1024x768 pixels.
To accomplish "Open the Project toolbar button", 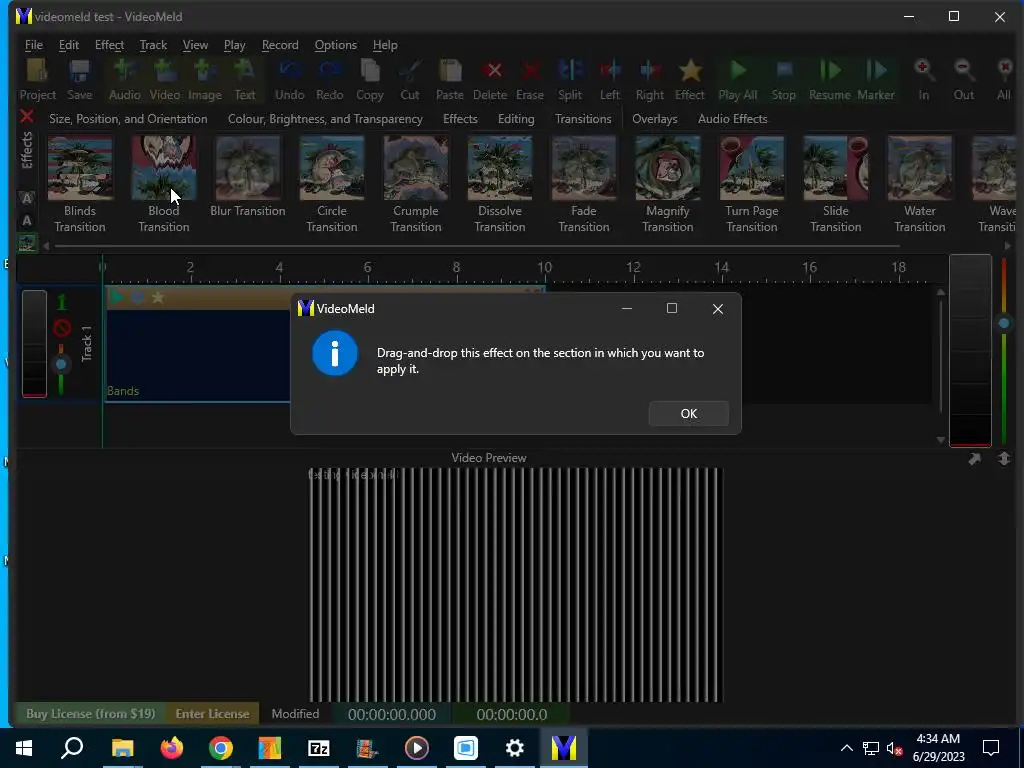I will pos(38,80).
